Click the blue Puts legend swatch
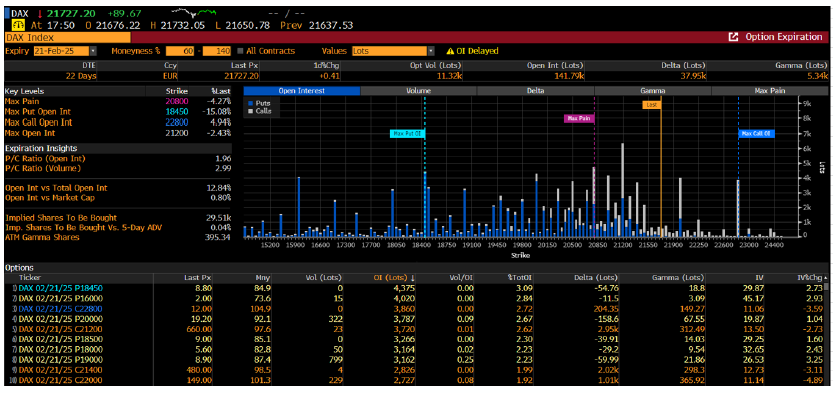Image resolution: width=835 pixels, height=393 pixels. [249, 103]
